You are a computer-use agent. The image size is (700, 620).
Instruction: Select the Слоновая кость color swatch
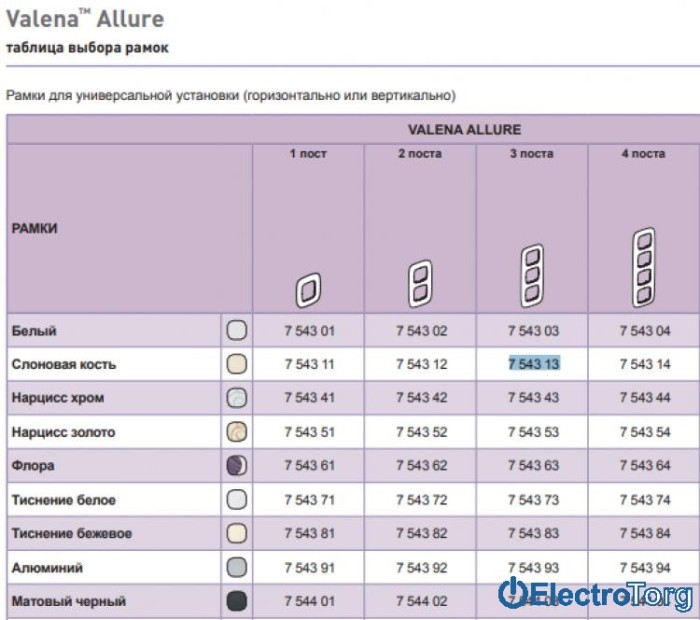click(x=237, y=364)
